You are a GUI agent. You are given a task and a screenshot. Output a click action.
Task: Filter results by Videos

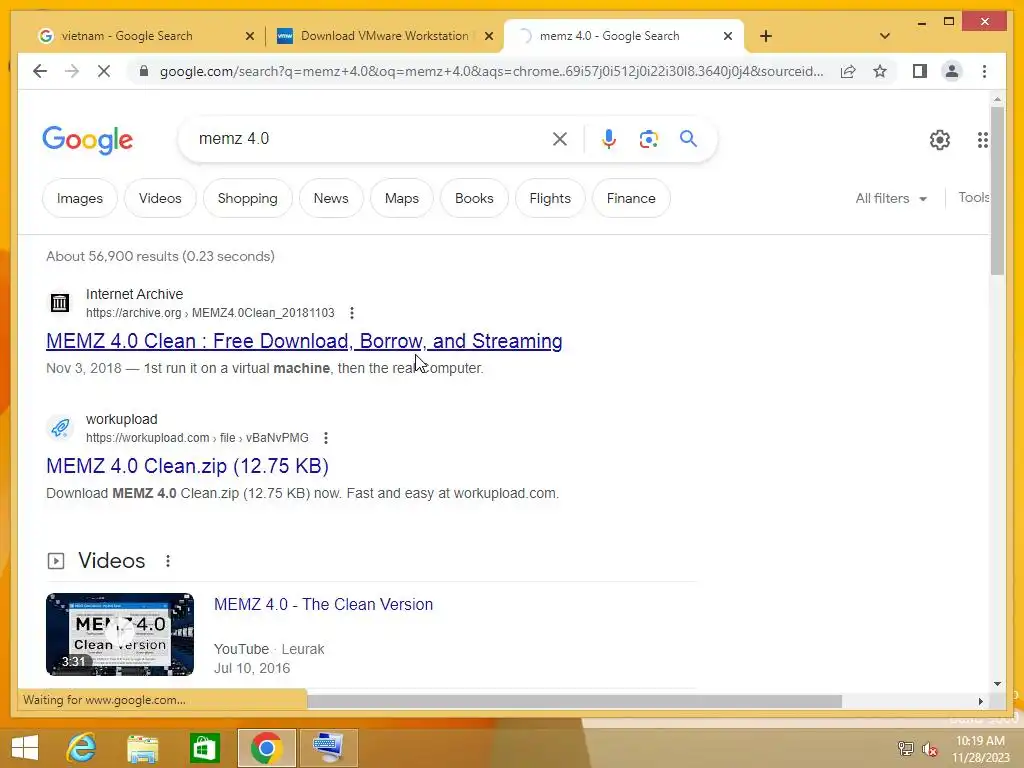click(x=160, y=199)
